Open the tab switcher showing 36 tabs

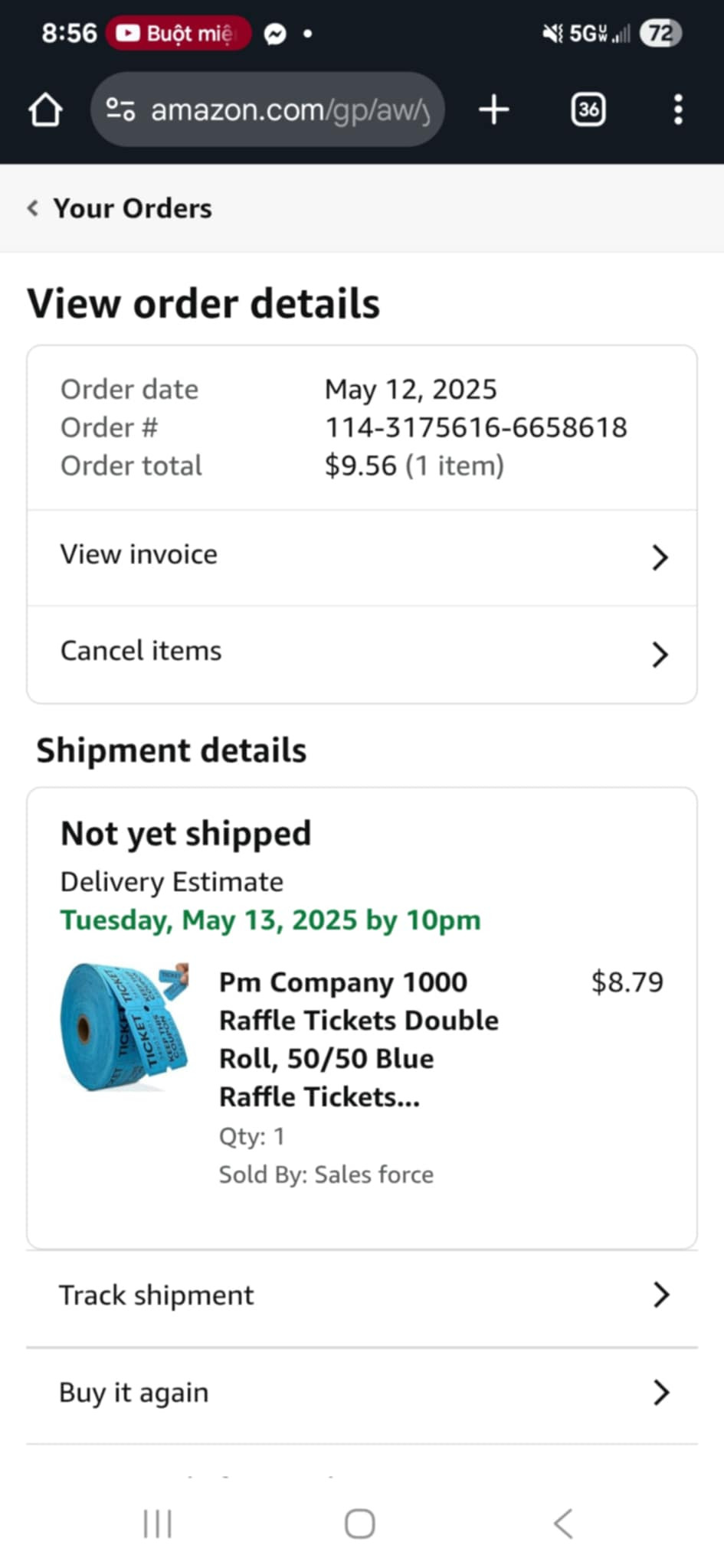click(588, 109)
